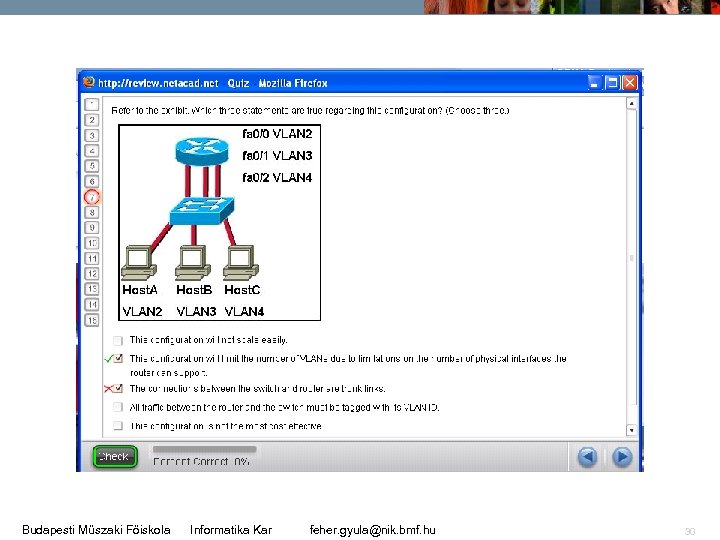The width and height of the screenshot is (720, 540).
Task: Click 'Informatika Kar' footer text
Action: point(231,530)
